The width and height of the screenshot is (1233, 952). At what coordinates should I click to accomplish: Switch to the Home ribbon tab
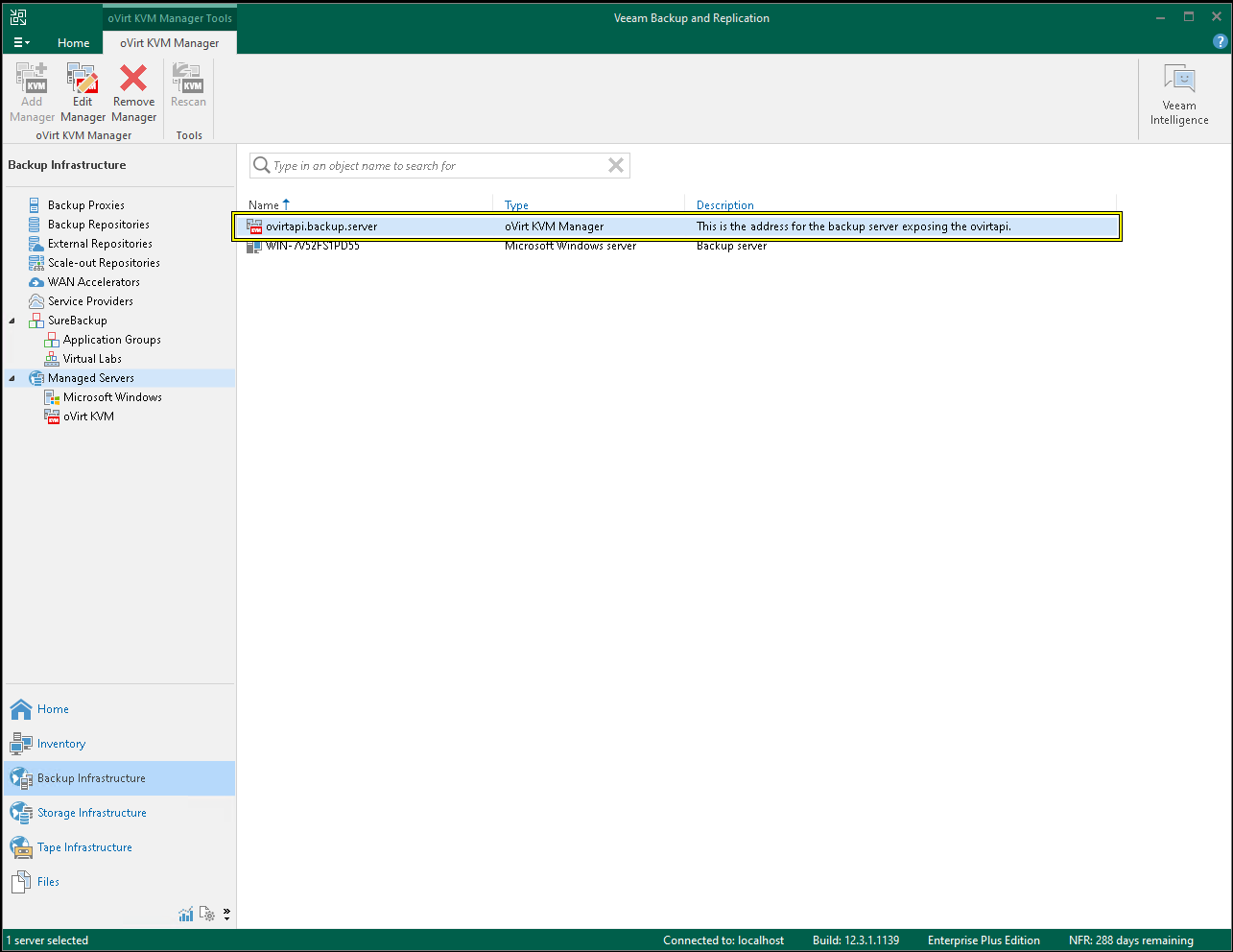pos(73,42)
